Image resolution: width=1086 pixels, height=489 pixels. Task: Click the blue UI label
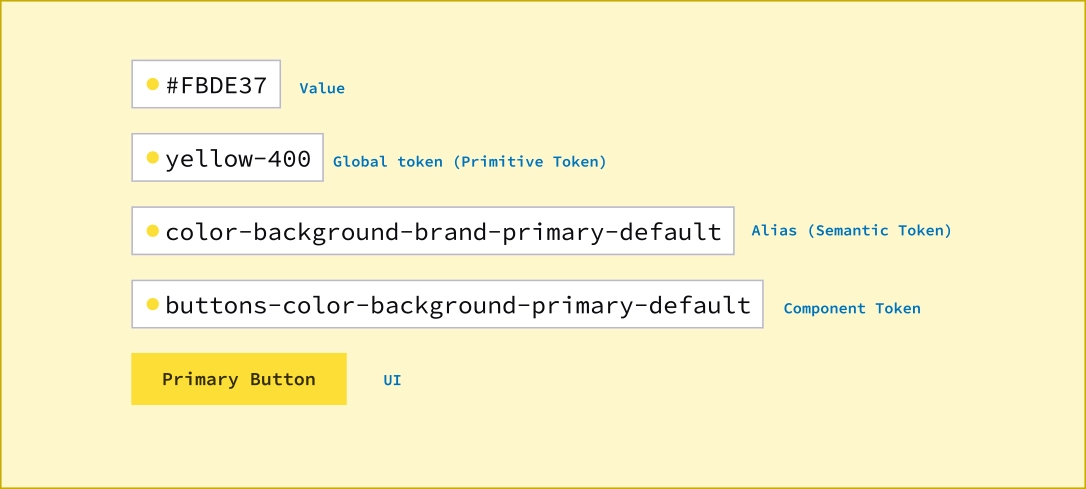[x=392, y=380]
